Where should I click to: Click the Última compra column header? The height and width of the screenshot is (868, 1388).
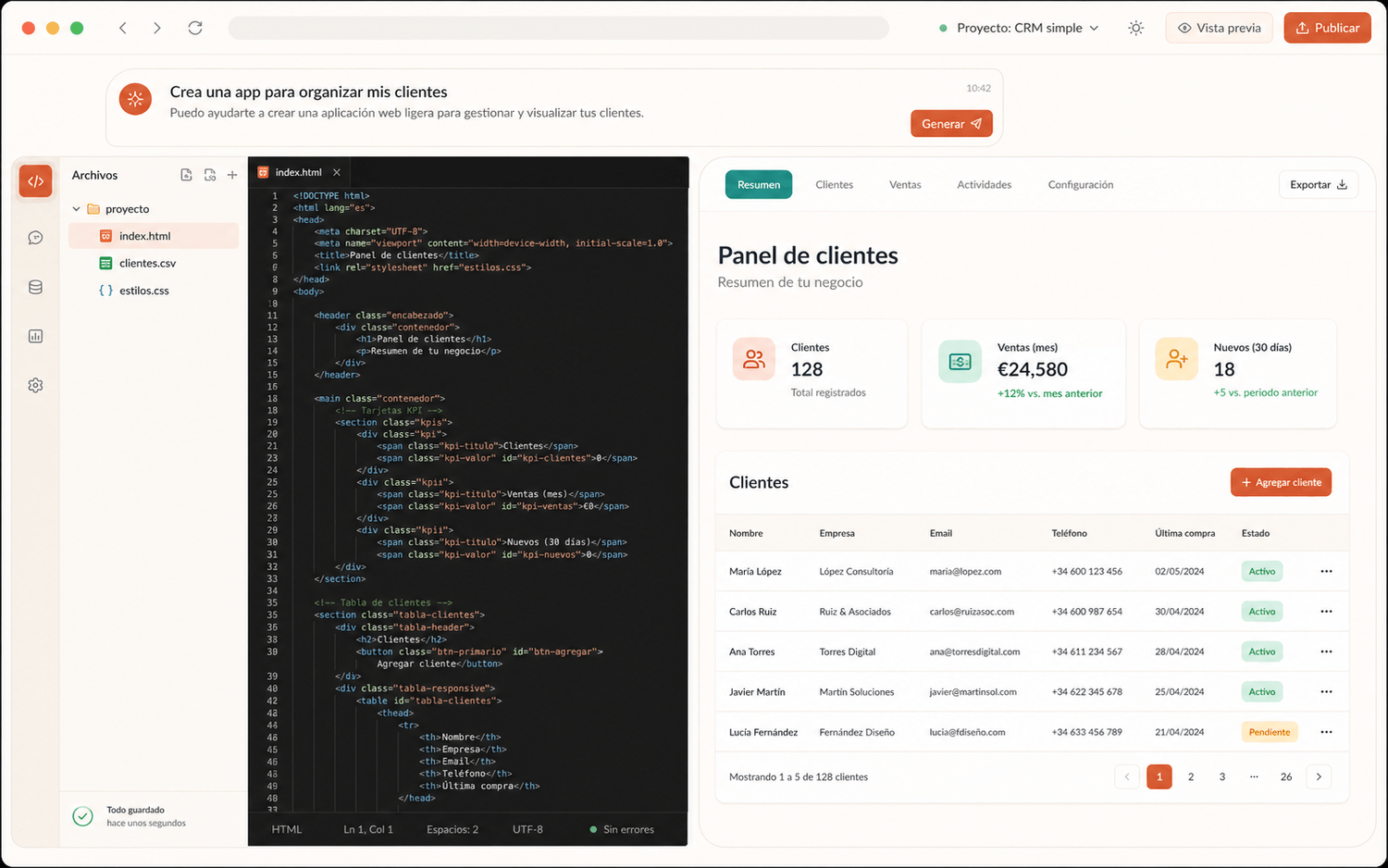[1184, 533]
